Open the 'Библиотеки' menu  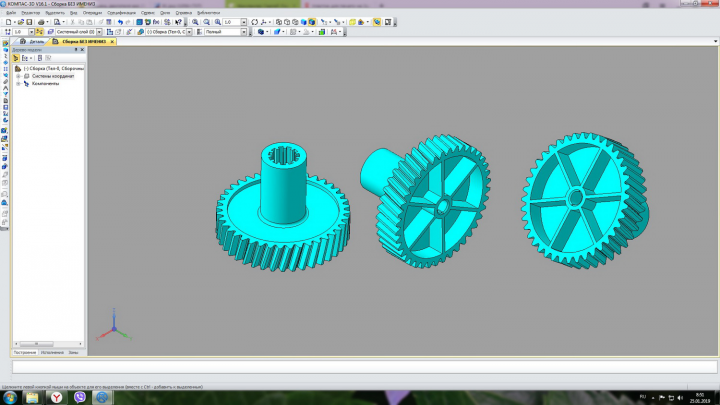click(208, 13)
